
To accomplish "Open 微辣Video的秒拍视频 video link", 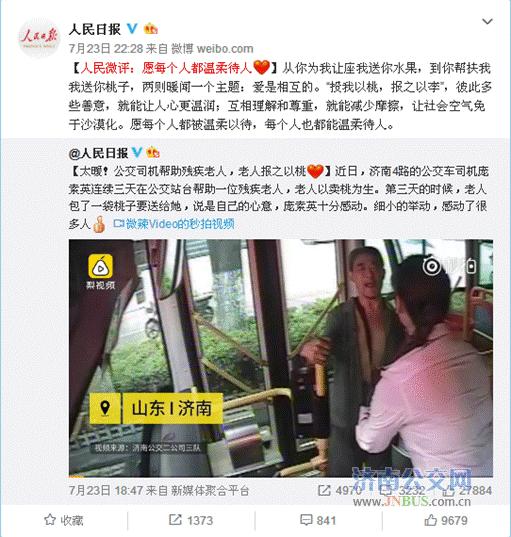I will click(174, 224).
